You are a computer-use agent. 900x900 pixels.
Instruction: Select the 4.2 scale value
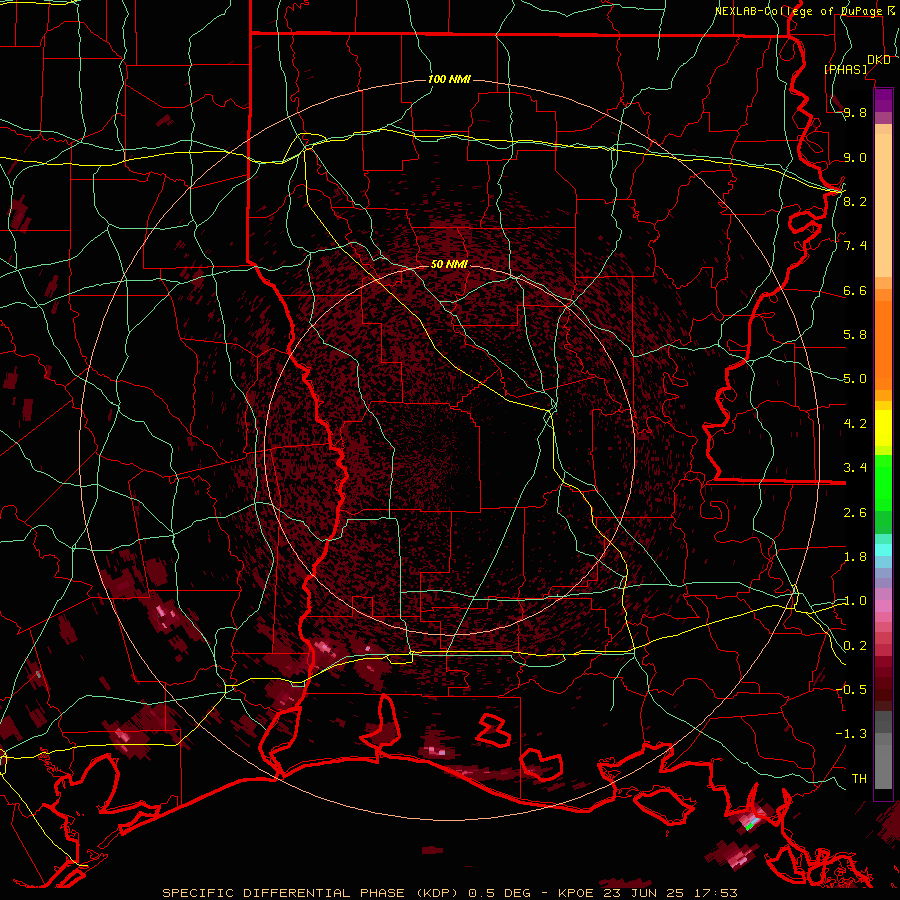855,423
